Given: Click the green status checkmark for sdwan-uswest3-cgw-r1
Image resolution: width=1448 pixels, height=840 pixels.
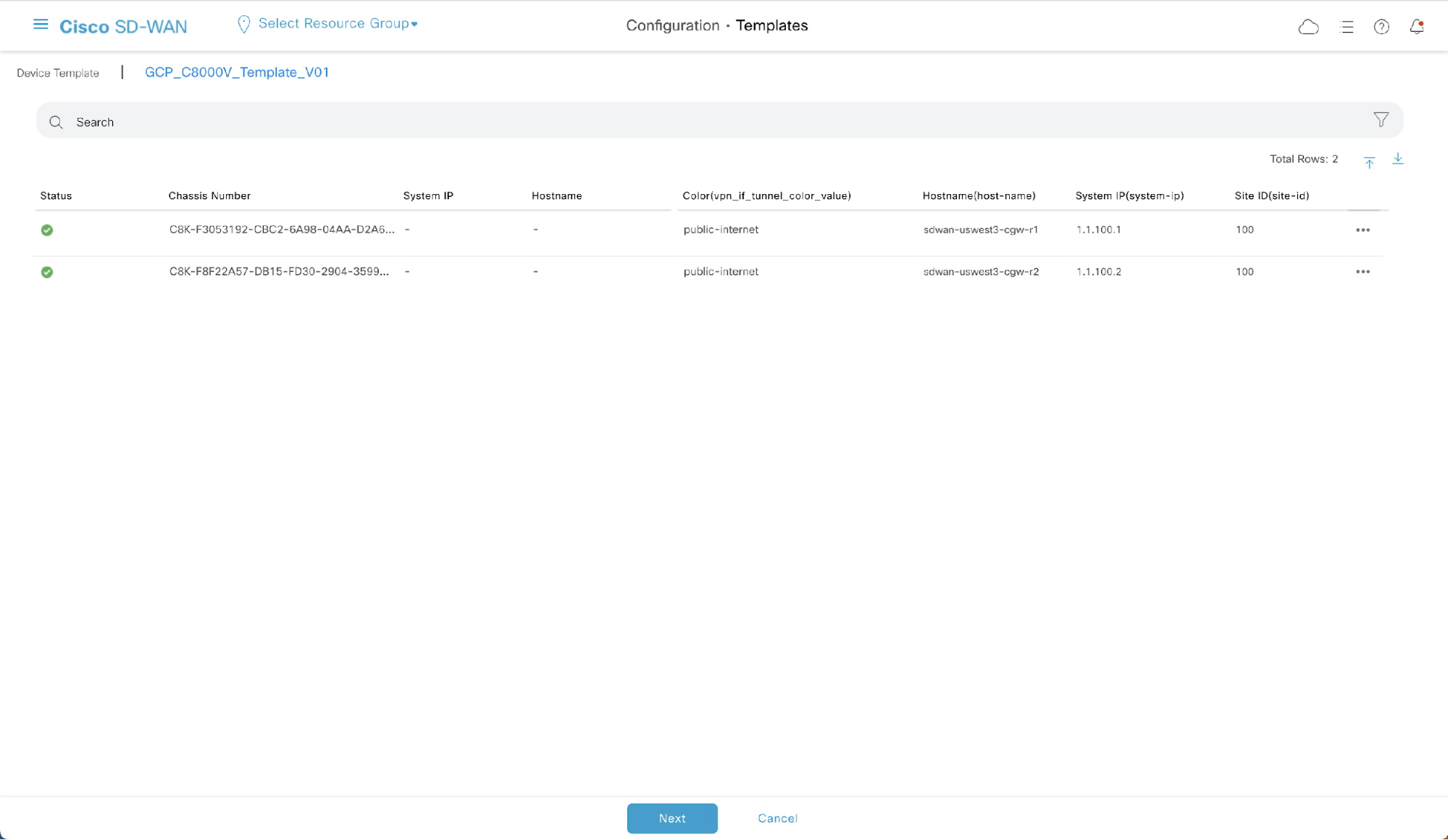Looking at the screenshot, I should coord(47,230).
